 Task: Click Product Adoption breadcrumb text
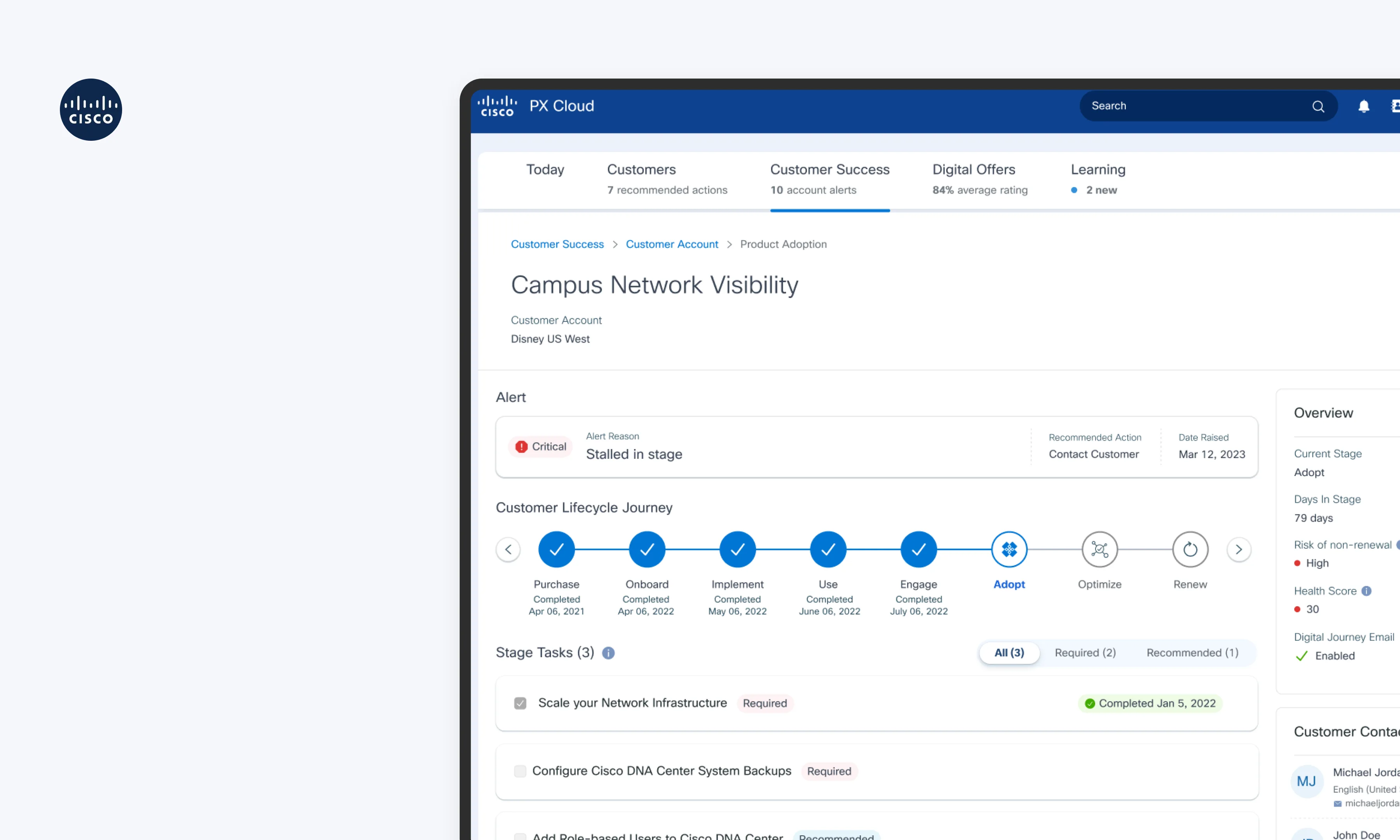pyautogui.click(x=783, y=244)
